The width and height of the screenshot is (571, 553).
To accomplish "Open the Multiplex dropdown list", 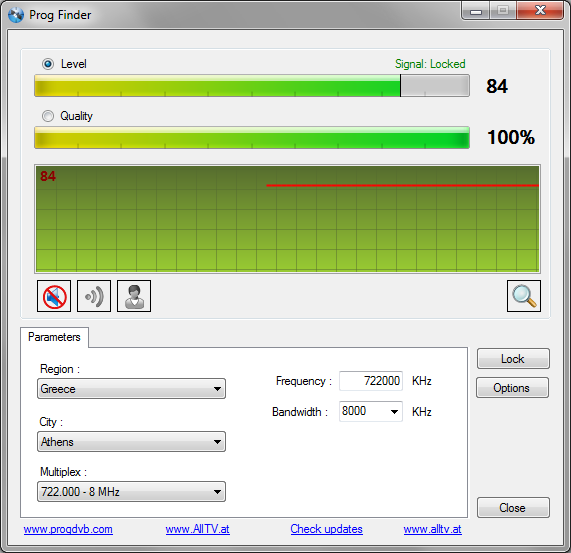I will click(131, 492).
